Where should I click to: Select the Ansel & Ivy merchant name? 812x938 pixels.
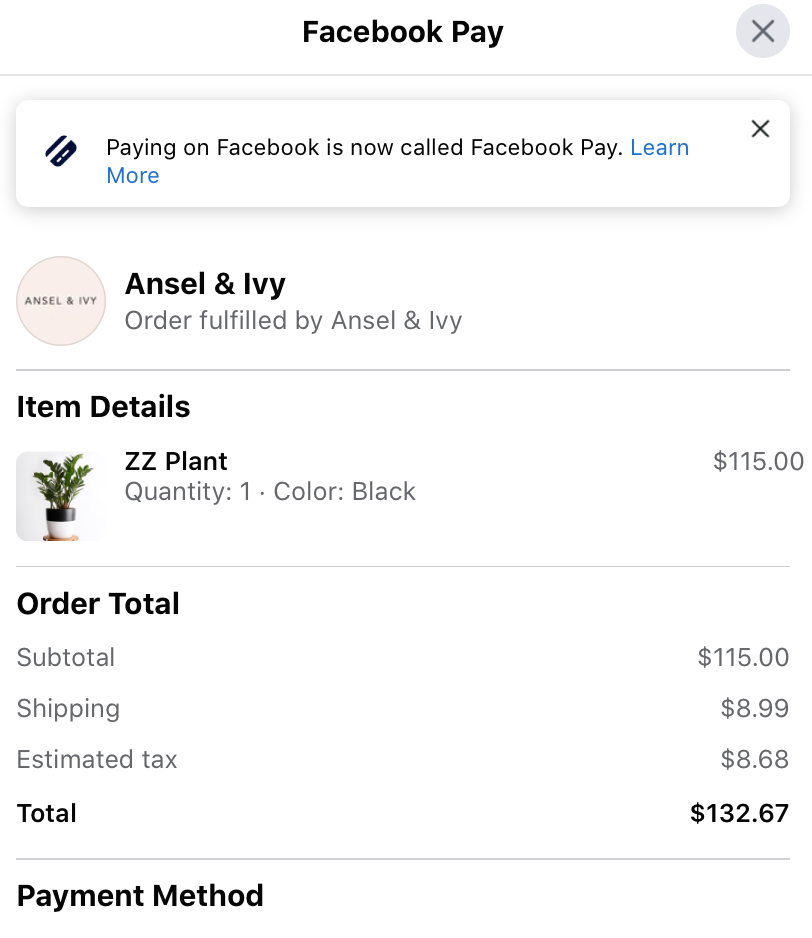[204, 284]
